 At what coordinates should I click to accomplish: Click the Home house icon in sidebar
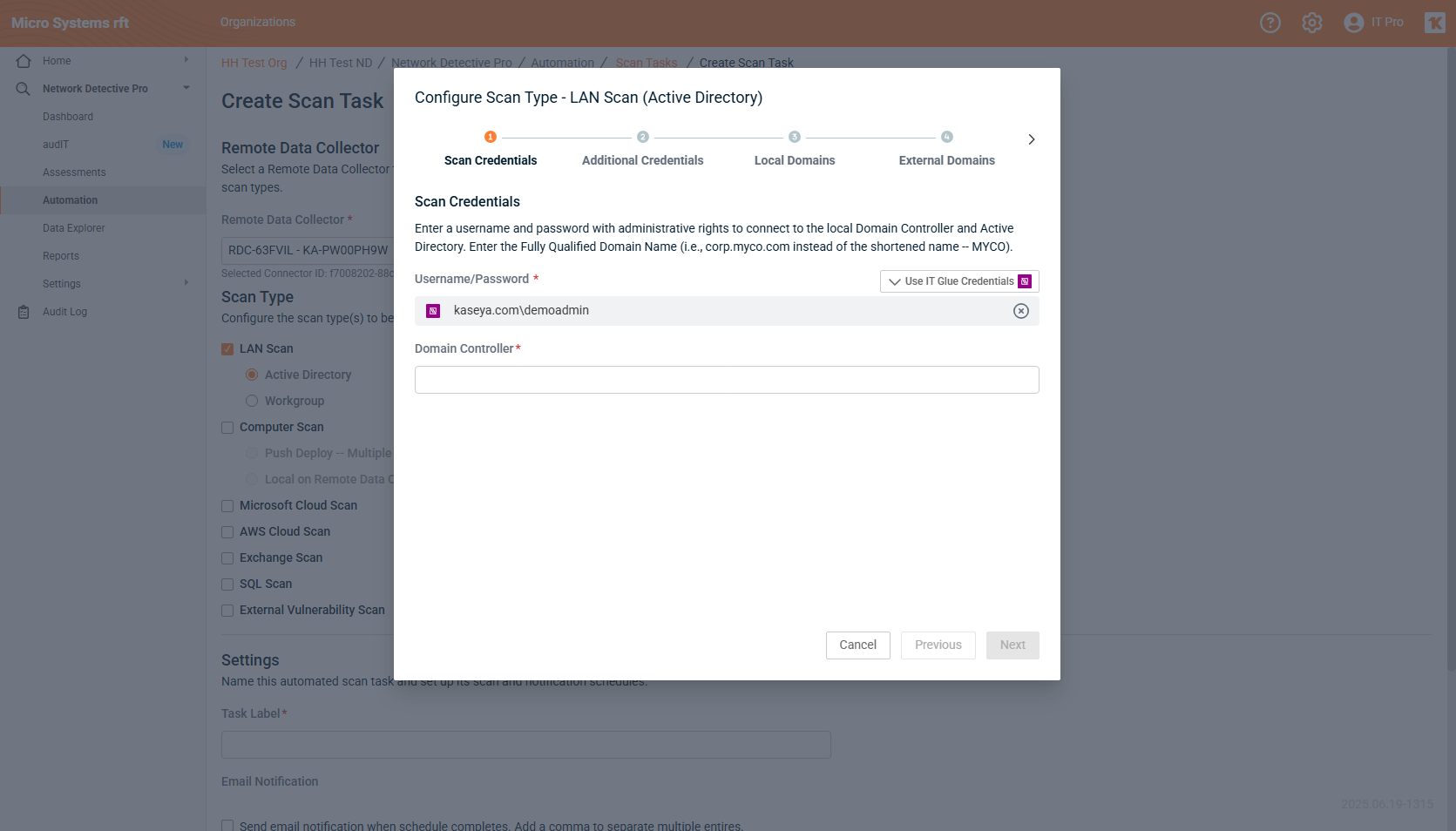point(24,61)
